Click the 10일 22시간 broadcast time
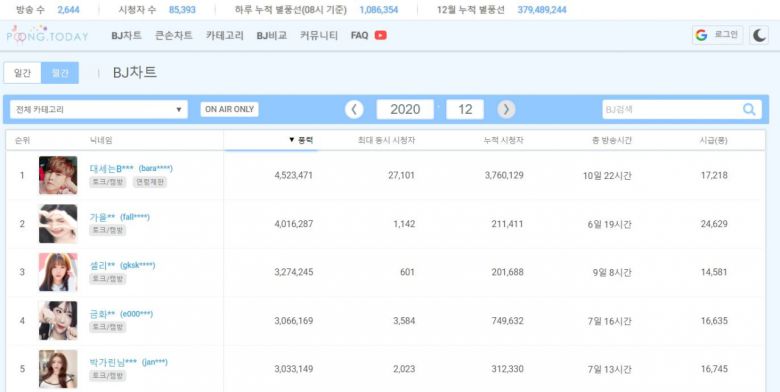Screen dimensions: 780x392 [607, 176]
